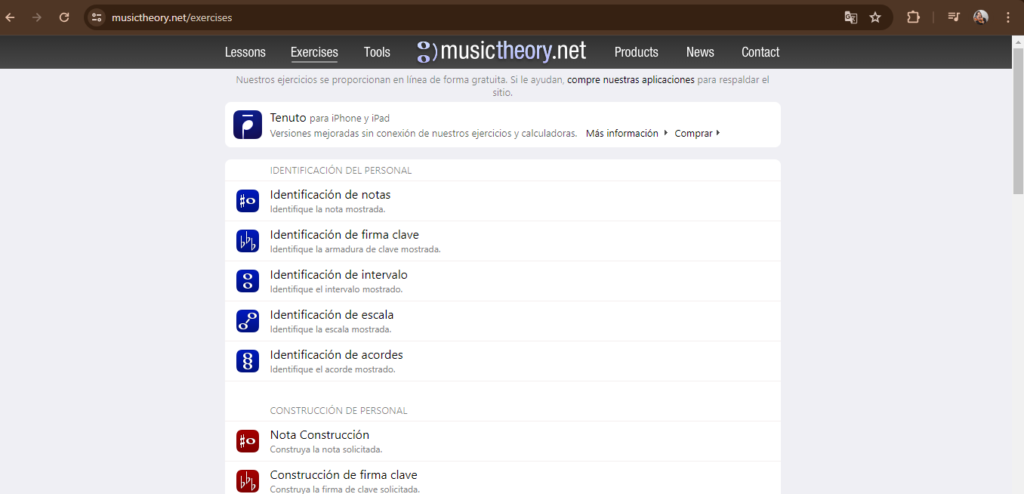Click the compre nuestras aplicaciones link
Image resolution: width=1024 pixels, height=494 pixels.
coord(630,79)
